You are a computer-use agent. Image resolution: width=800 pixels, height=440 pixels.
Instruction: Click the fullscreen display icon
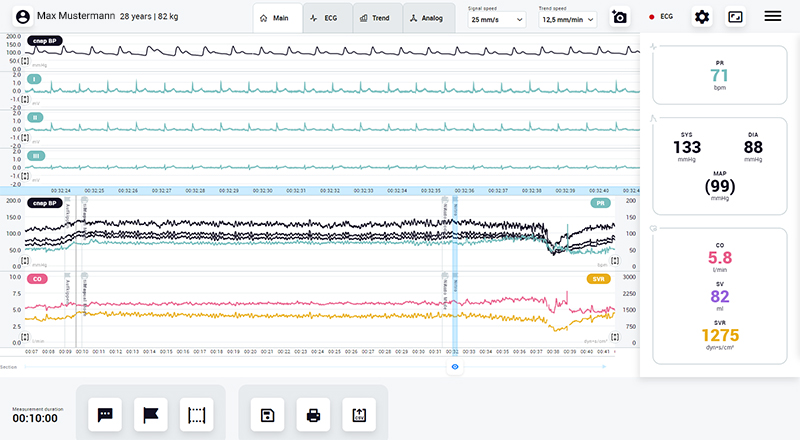(x=736, y=17)
